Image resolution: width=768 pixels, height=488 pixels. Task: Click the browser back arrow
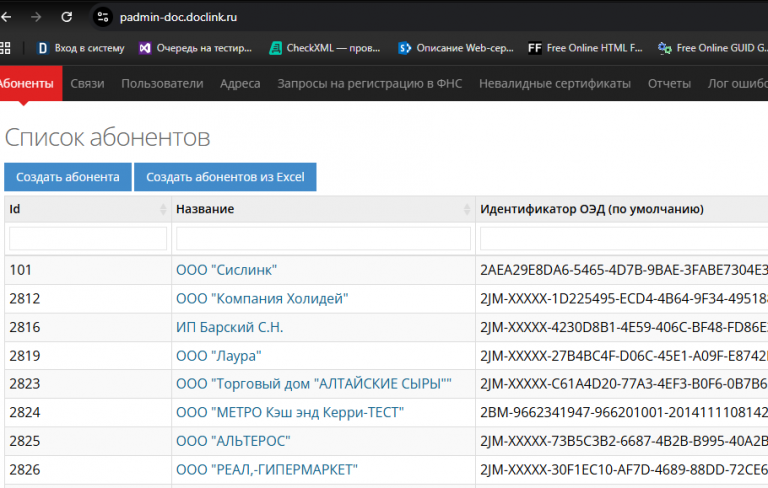click(6, 17)
